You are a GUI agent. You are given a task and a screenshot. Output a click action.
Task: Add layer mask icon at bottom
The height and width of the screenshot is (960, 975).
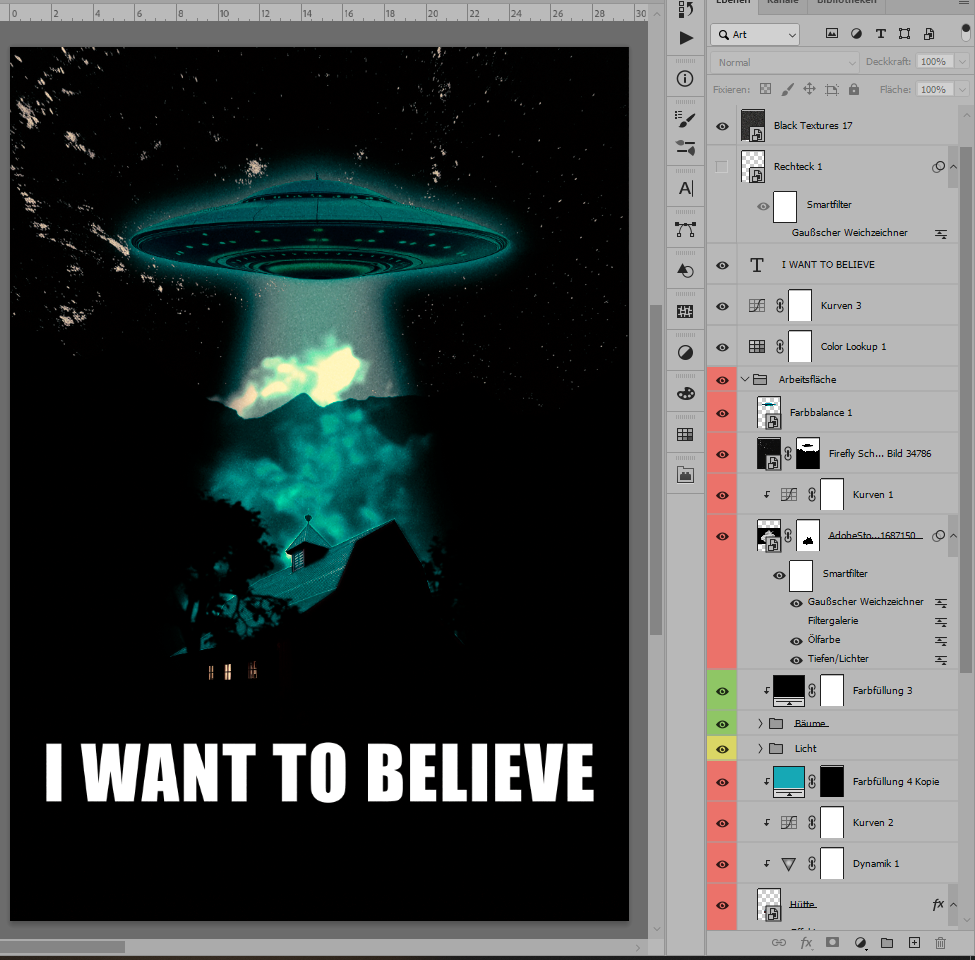click(832, 943)
